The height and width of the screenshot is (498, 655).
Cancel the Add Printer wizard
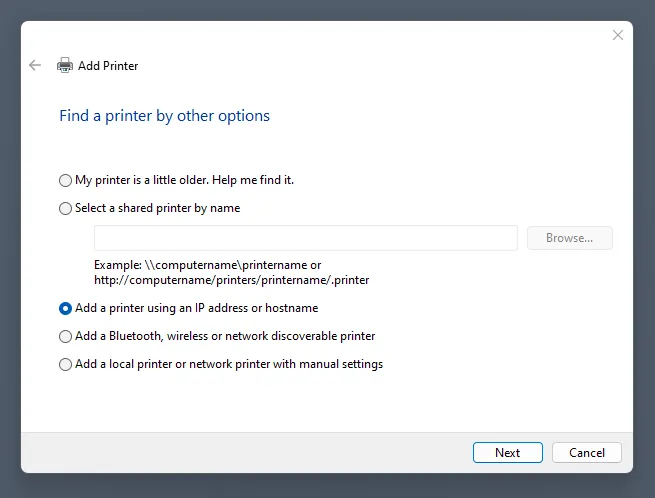tap(586, 452)
